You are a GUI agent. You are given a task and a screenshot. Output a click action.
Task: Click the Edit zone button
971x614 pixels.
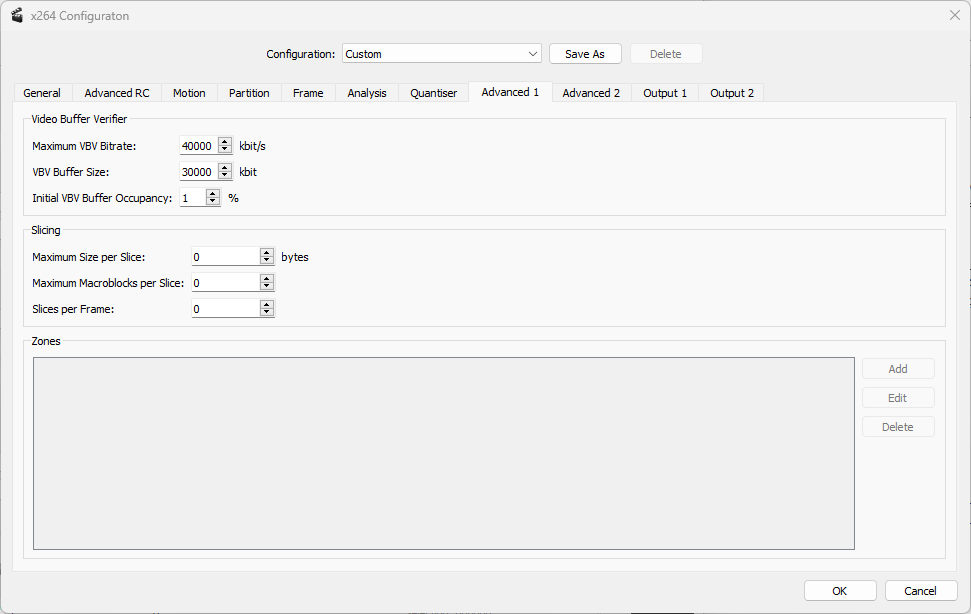[x=898, y=398]
